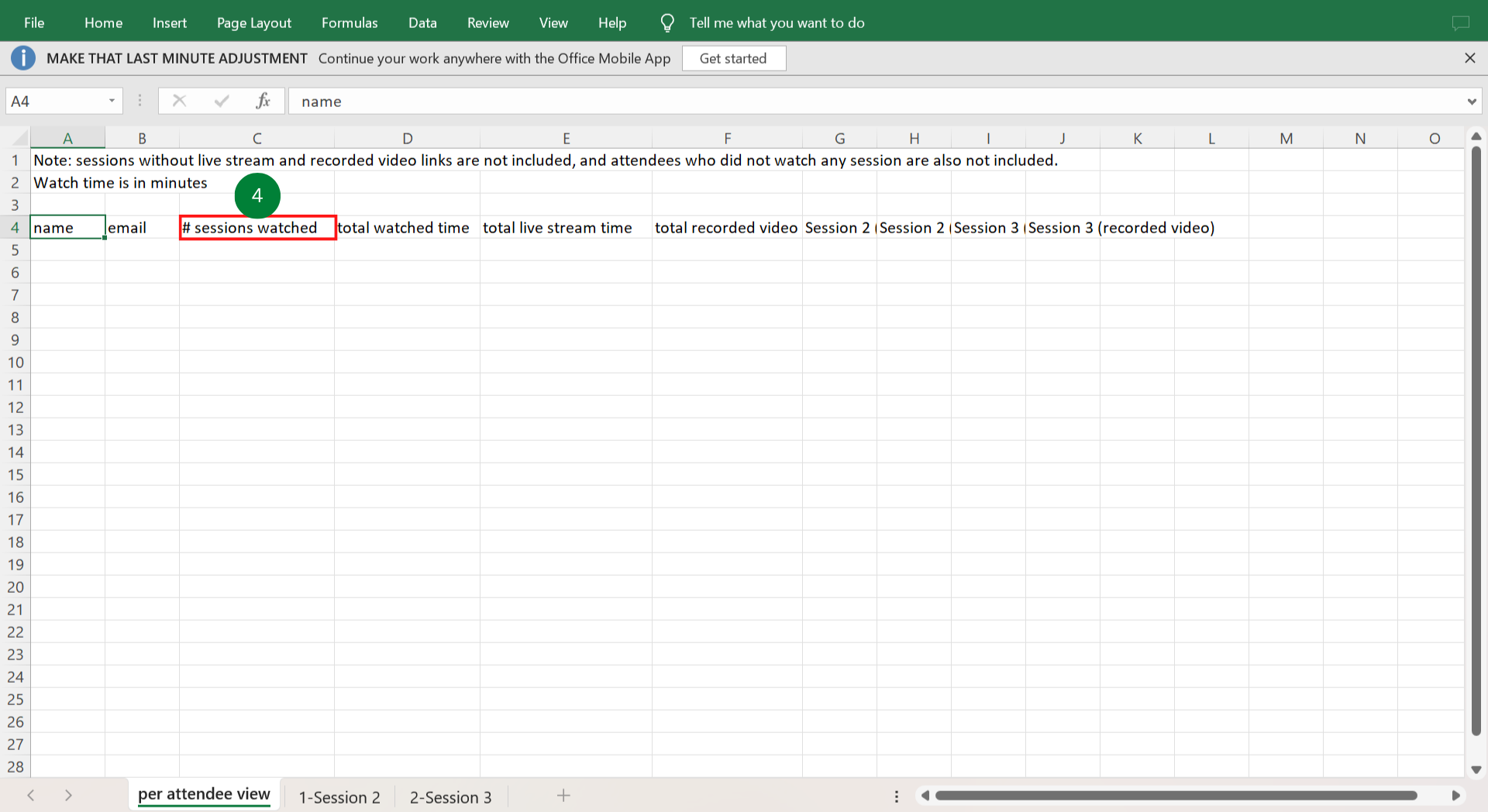Add a new sheet with plus icon
This screenshot has height=812, width=1488.
point(563,796)
